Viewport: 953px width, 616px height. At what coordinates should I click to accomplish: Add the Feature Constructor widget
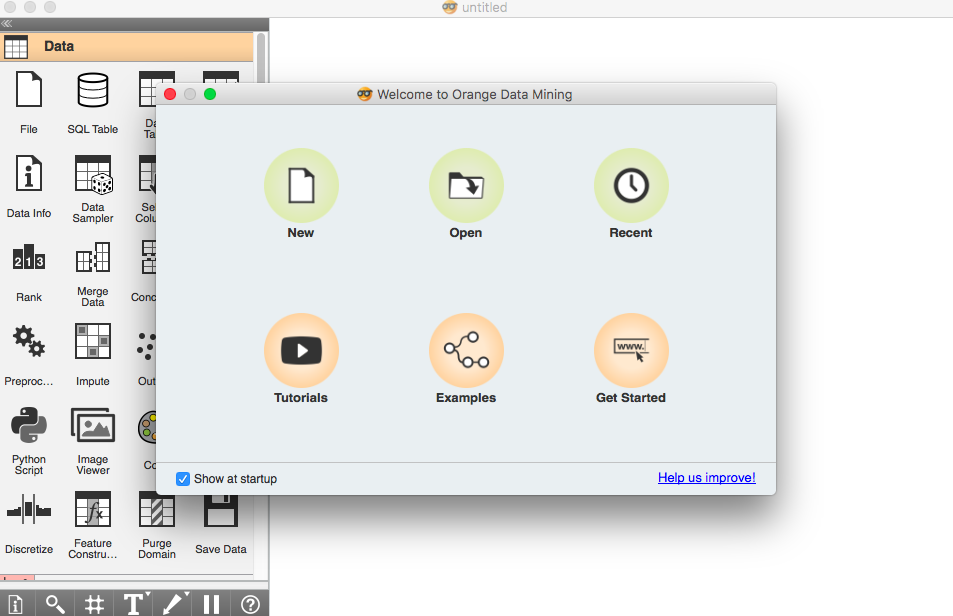pos(92,525)
